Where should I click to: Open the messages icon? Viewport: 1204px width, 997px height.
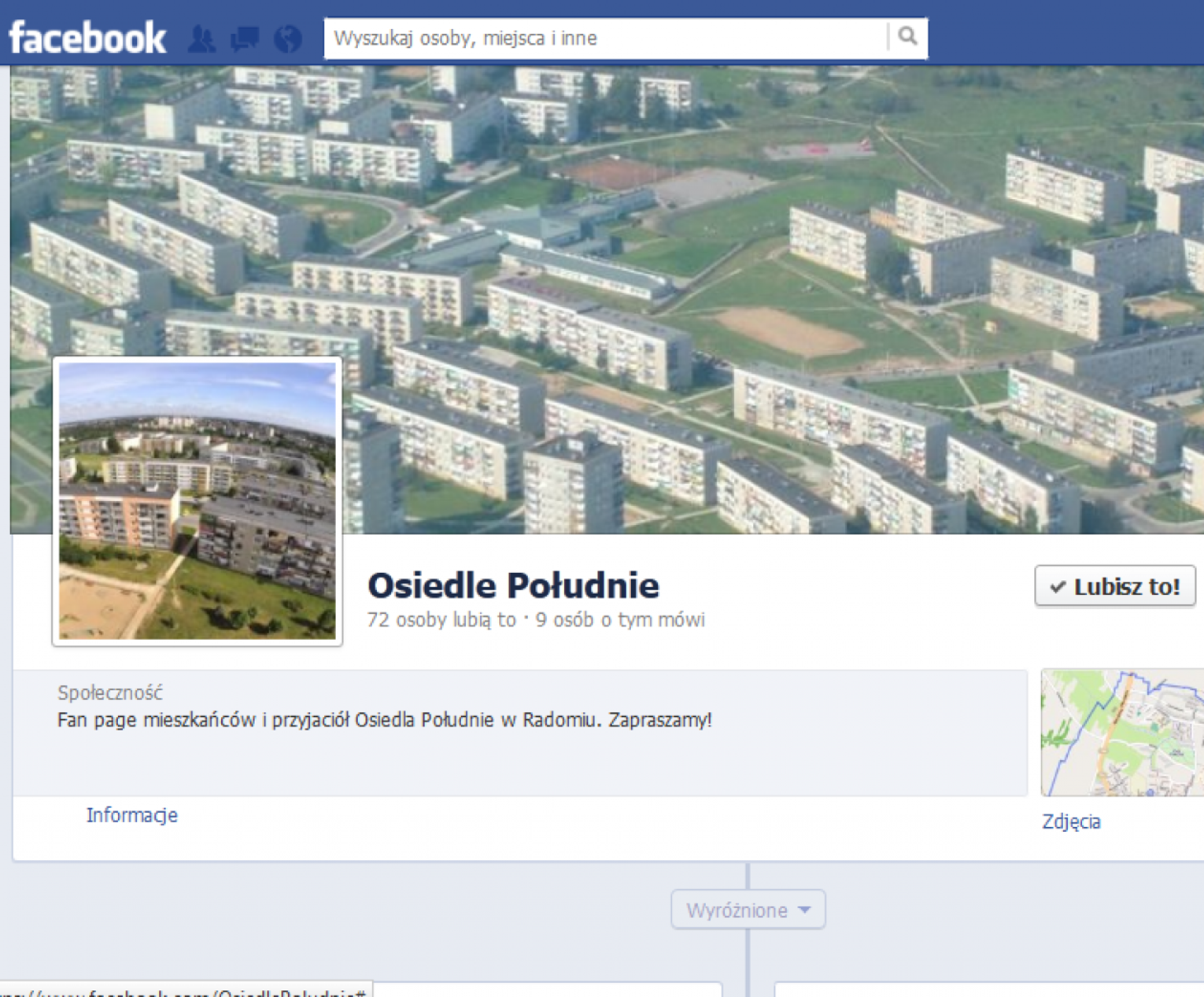tap(245, 39)
